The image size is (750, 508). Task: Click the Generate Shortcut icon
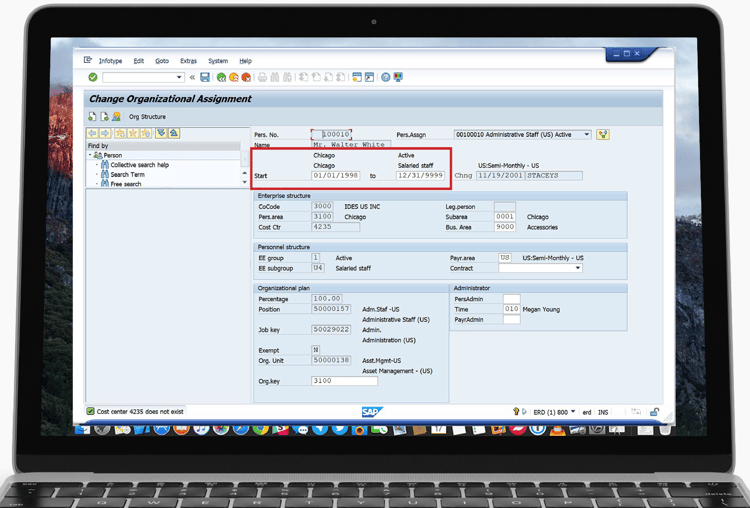click(x=369, y=77)
